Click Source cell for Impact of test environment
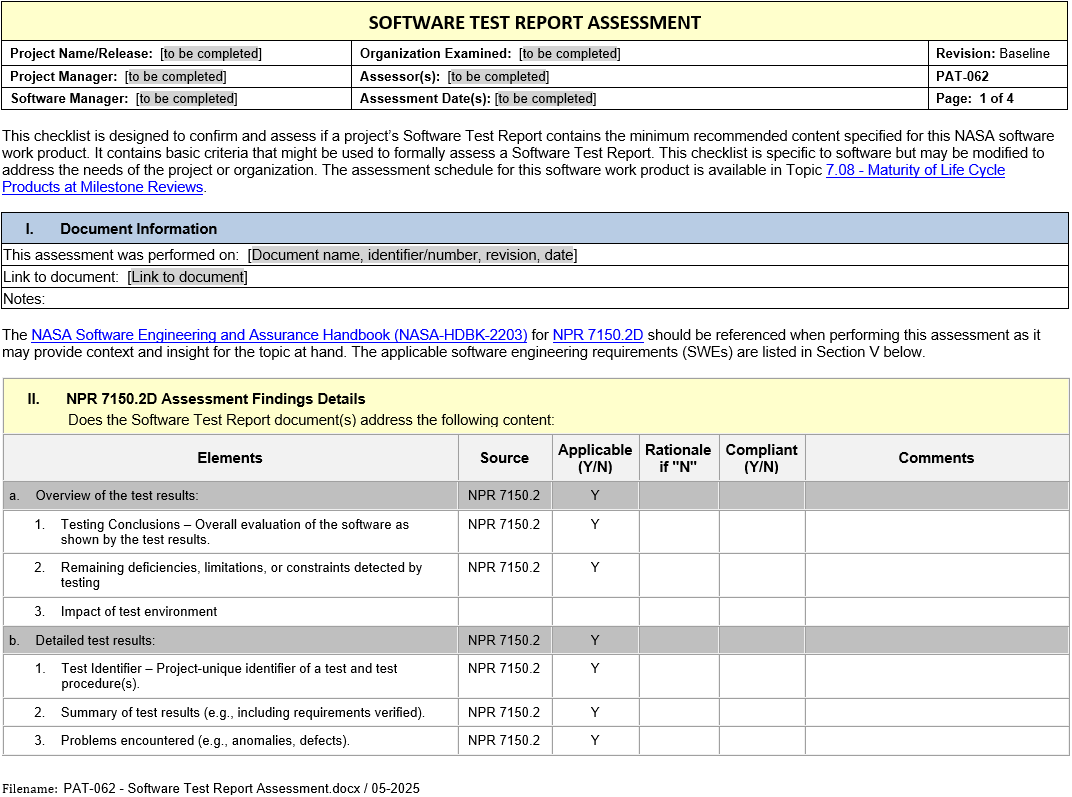This screenshot has width=1072, height=797. (x=504, y=612)
